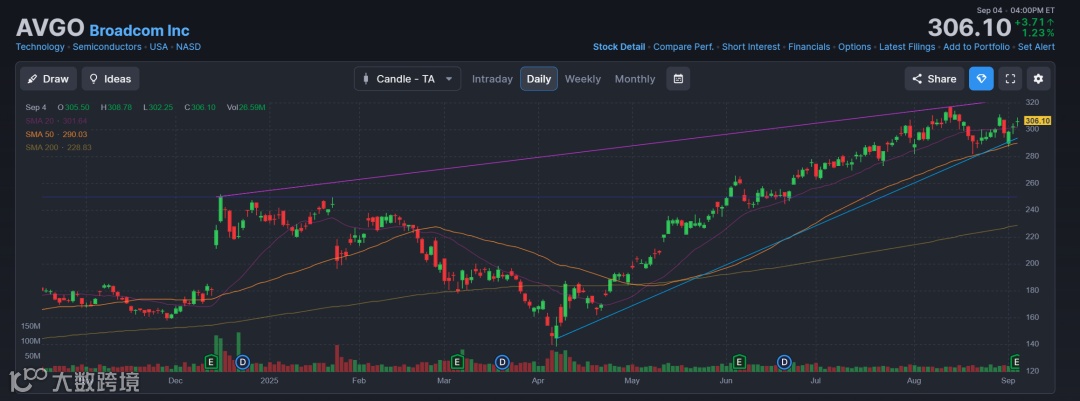Screen dimensions: 1080x401
Task: Click the March earnings E marker
Action: point(456,361)
